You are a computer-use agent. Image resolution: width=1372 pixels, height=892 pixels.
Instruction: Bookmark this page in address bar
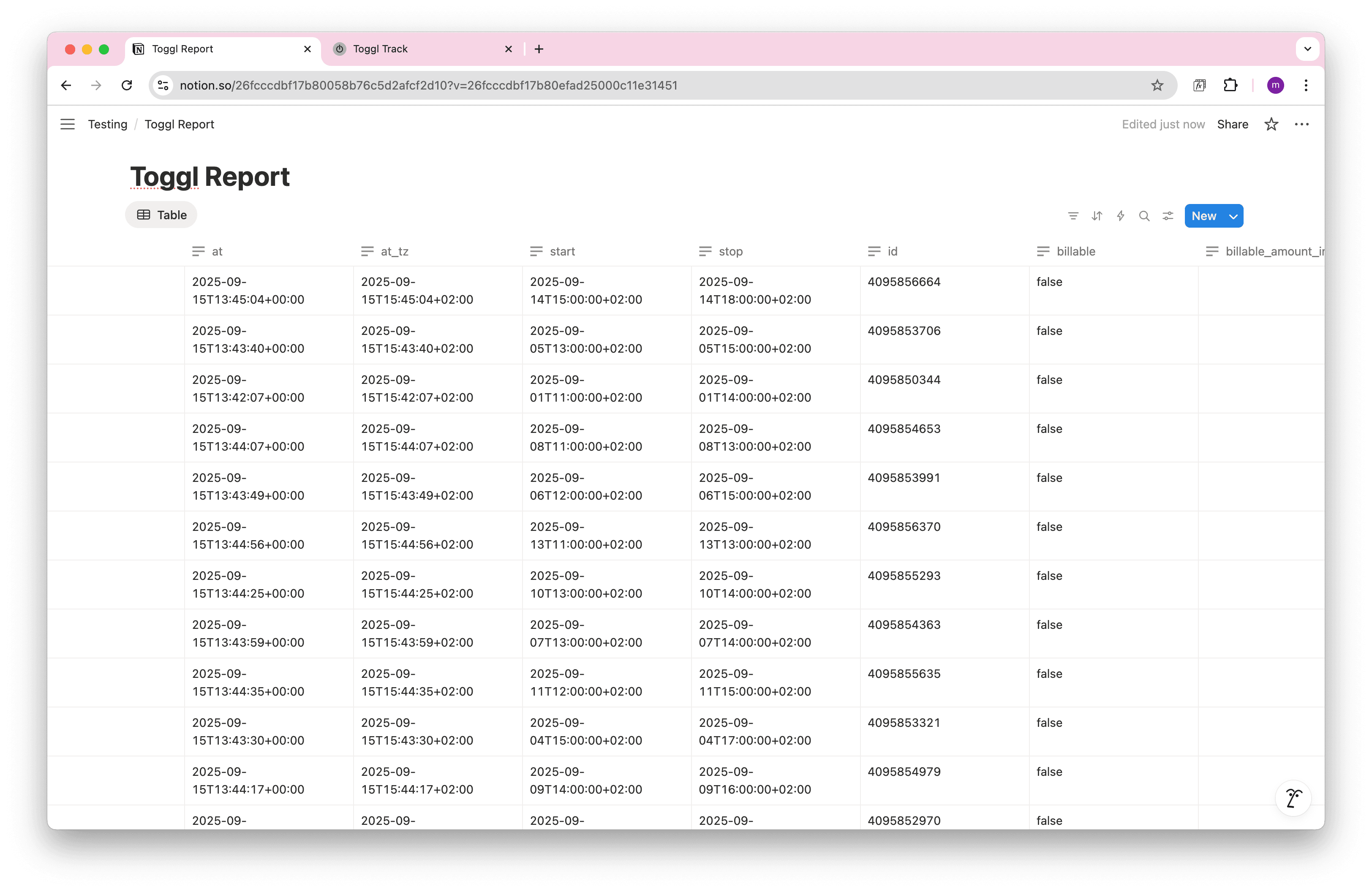coord(1157,85)
